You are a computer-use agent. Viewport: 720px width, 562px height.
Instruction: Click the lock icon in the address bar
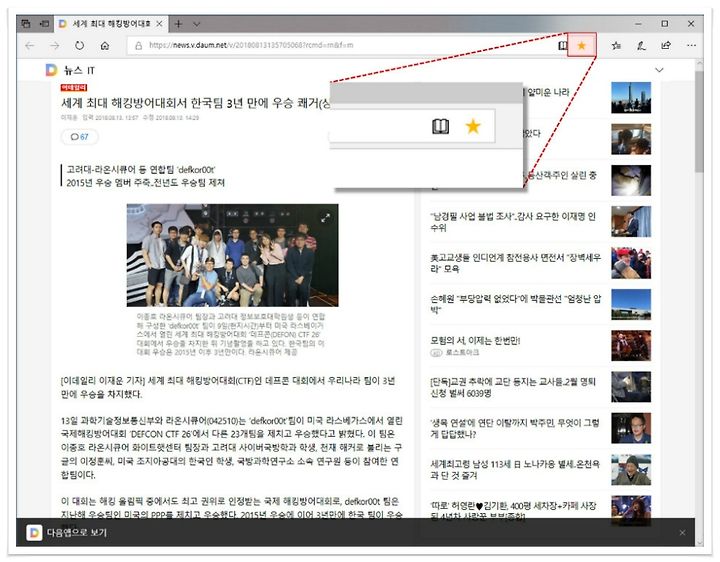(138, 45)
